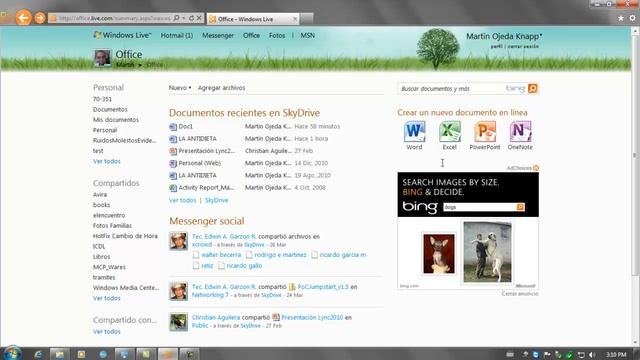Click Christian Aguilera's avatar picture
The image size is (640, 360).
click(178, 322)
